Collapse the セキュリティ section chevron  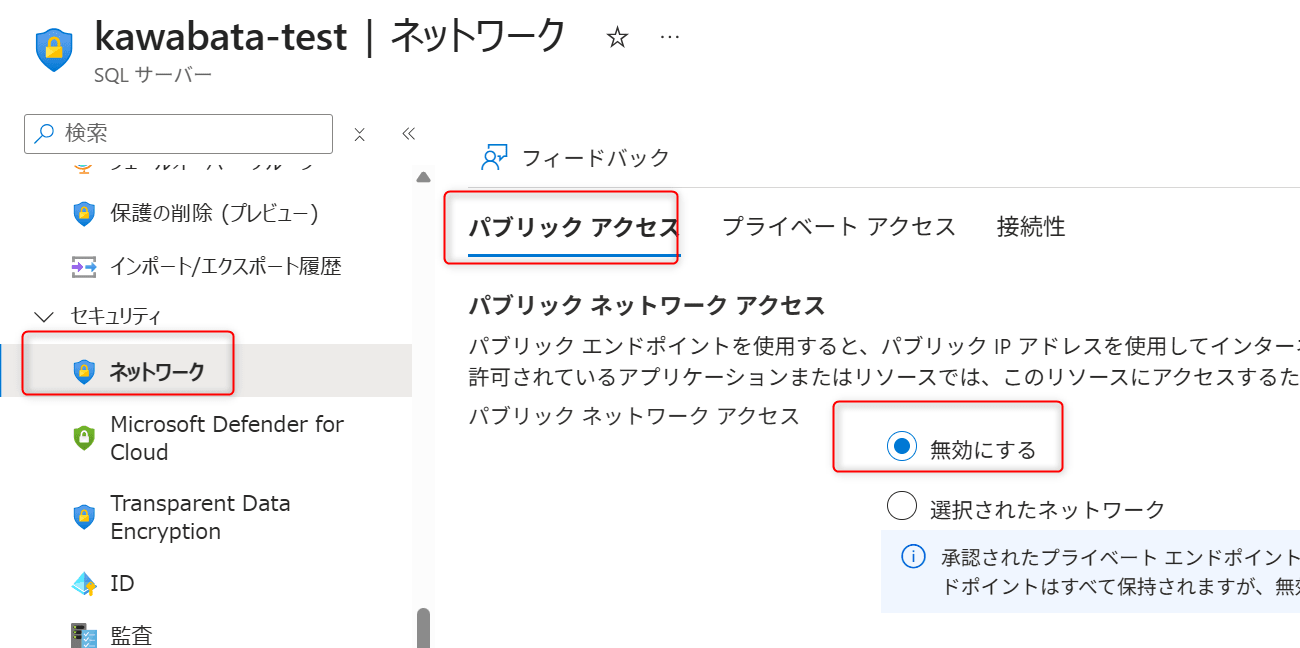tap(44, 317)
